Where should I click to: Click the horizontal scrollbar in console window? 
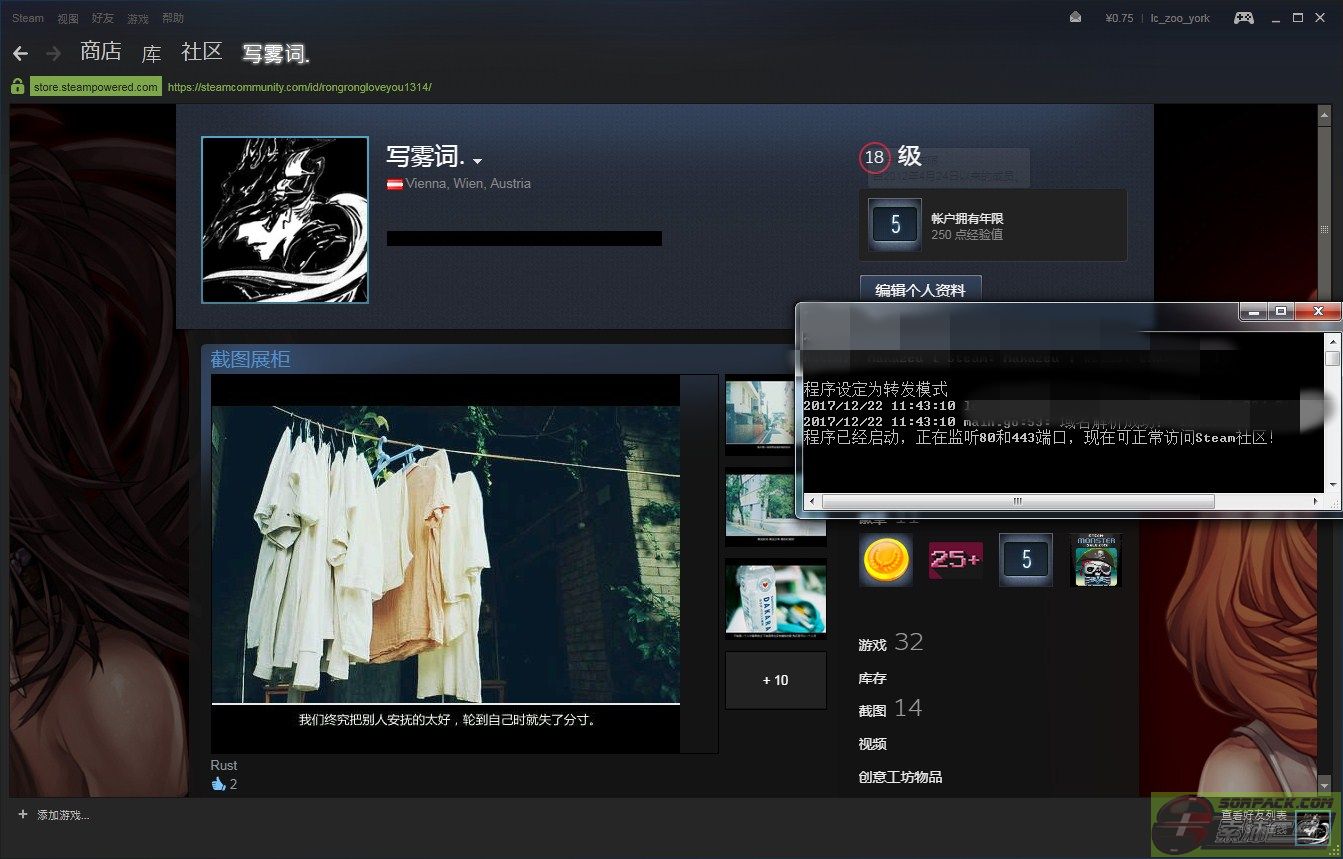point(1017,501)
